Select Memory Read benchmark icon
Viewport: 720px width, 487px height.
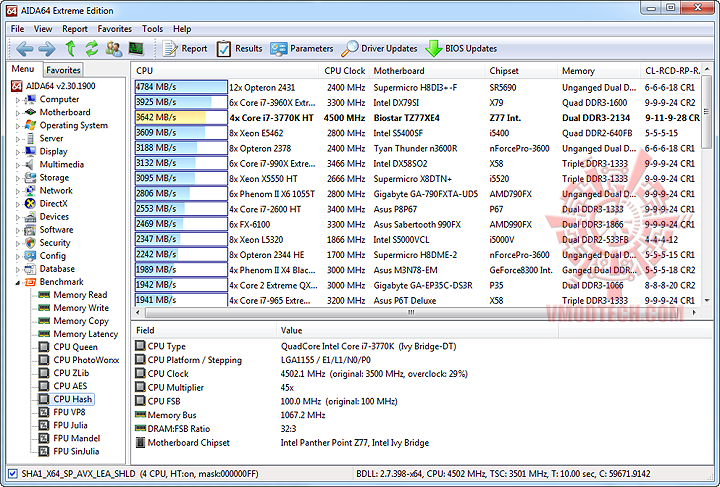44,295
